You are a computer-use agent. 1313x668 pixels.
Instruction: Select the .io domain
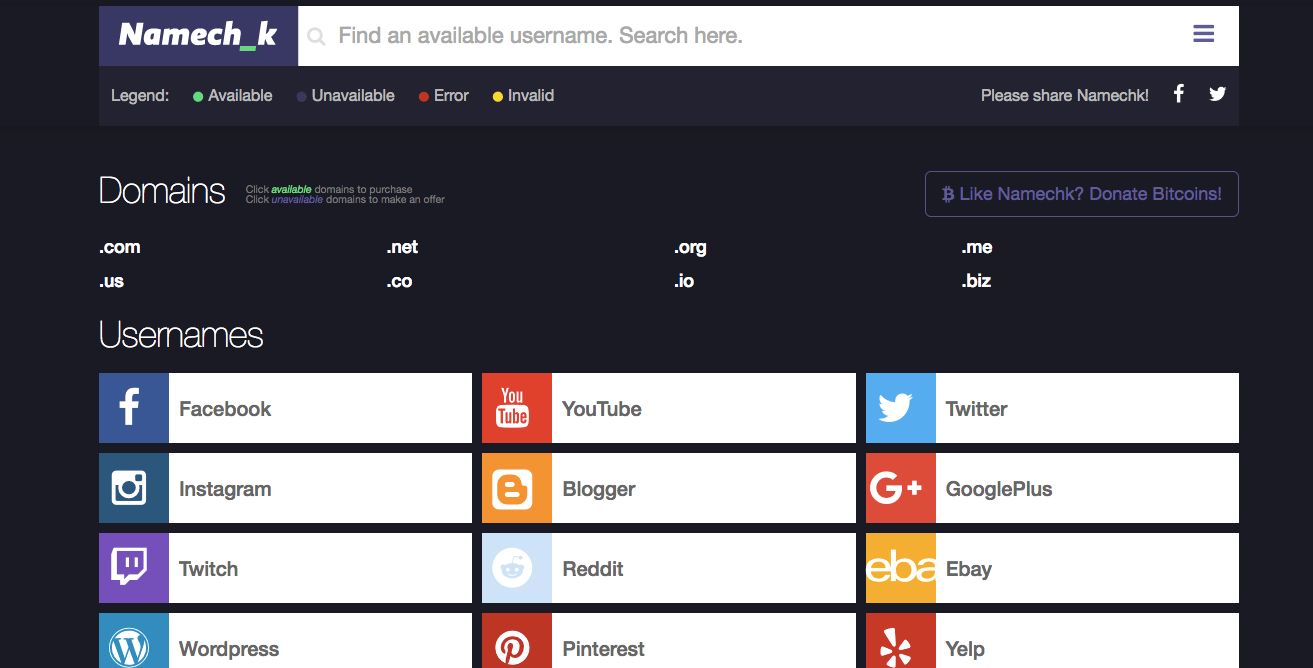[684, 281]
